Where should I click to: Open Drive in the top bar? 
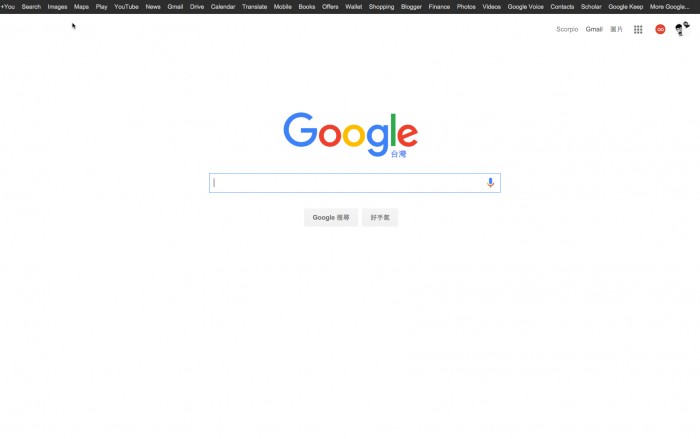click(197, 7)
